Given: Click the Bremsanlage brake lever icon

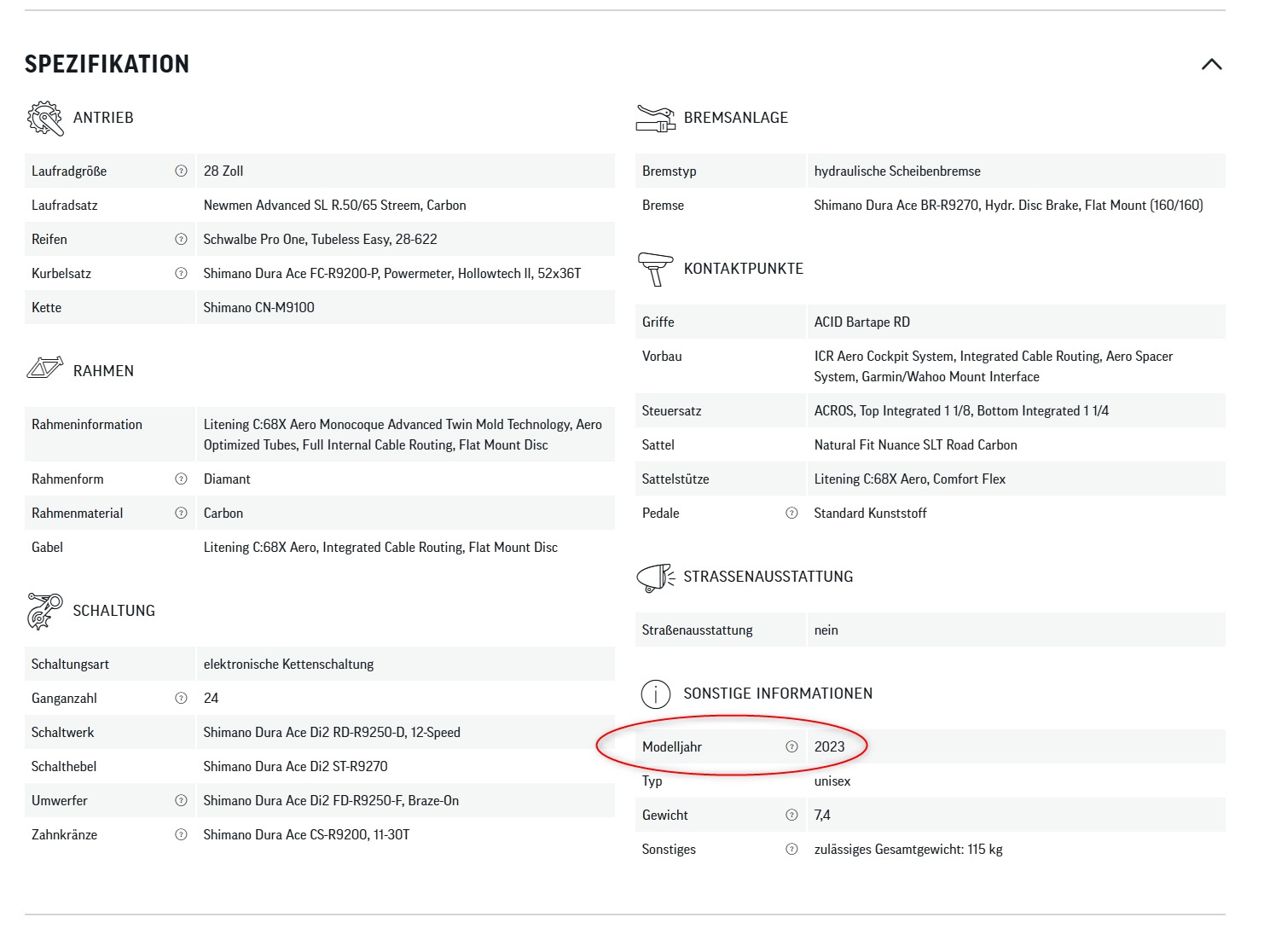Looking at the screenshot, I should 655,118.
